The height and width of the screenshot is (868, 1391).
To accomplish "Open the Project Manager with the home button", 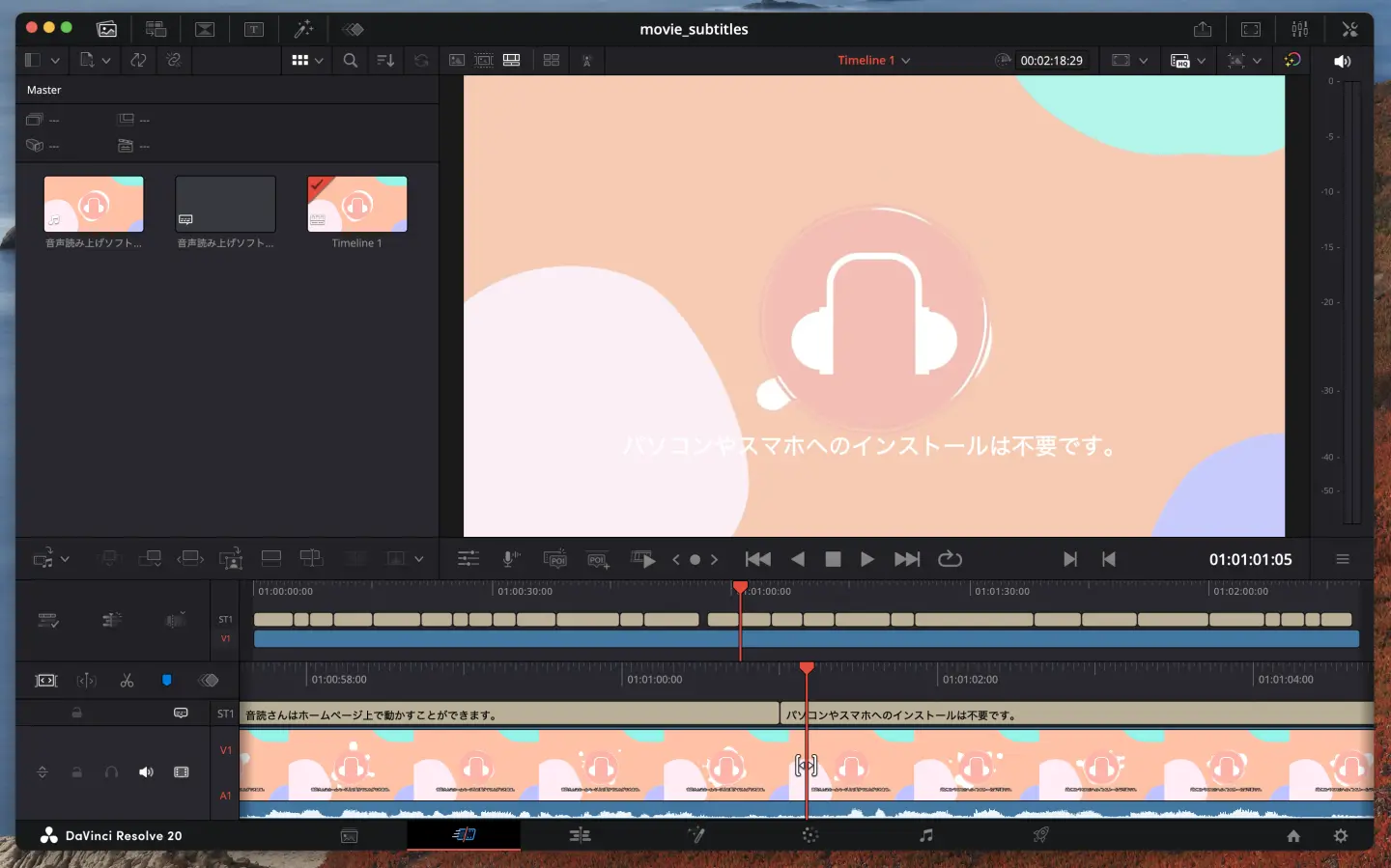I will coord(1292,835).
